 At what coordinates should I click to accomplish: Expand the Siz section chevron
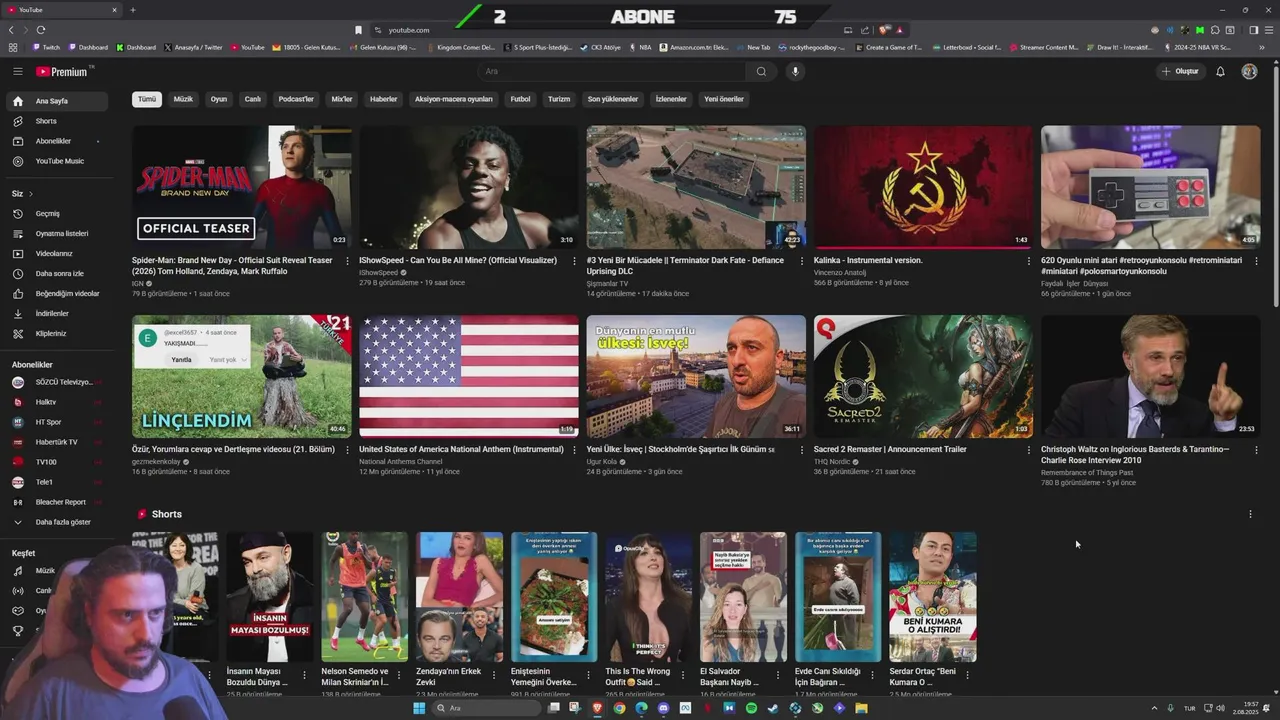coord(31,193)
